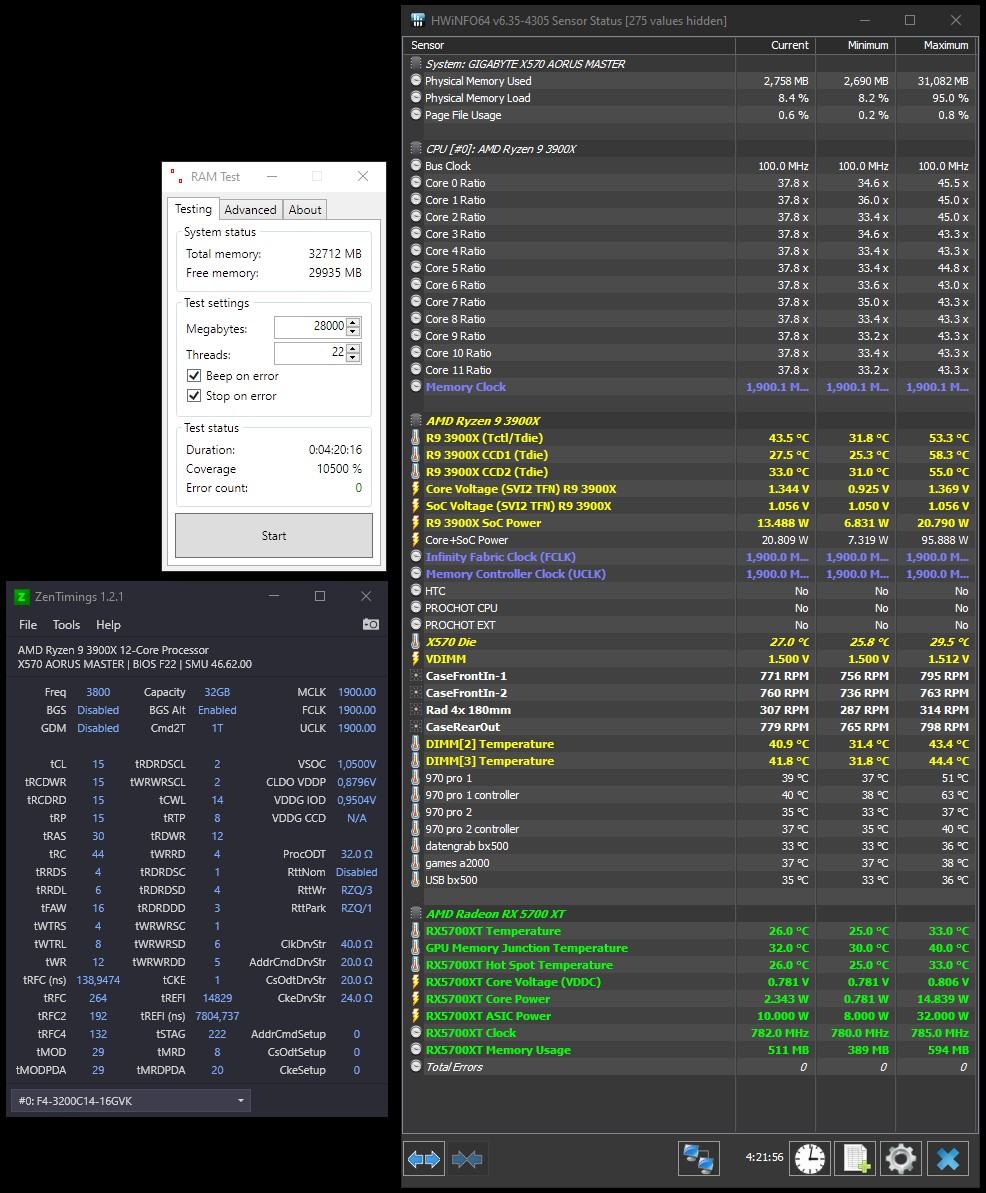
Task: Click the log file sheet icon in HWiNFO
Action: [855, 1159]
